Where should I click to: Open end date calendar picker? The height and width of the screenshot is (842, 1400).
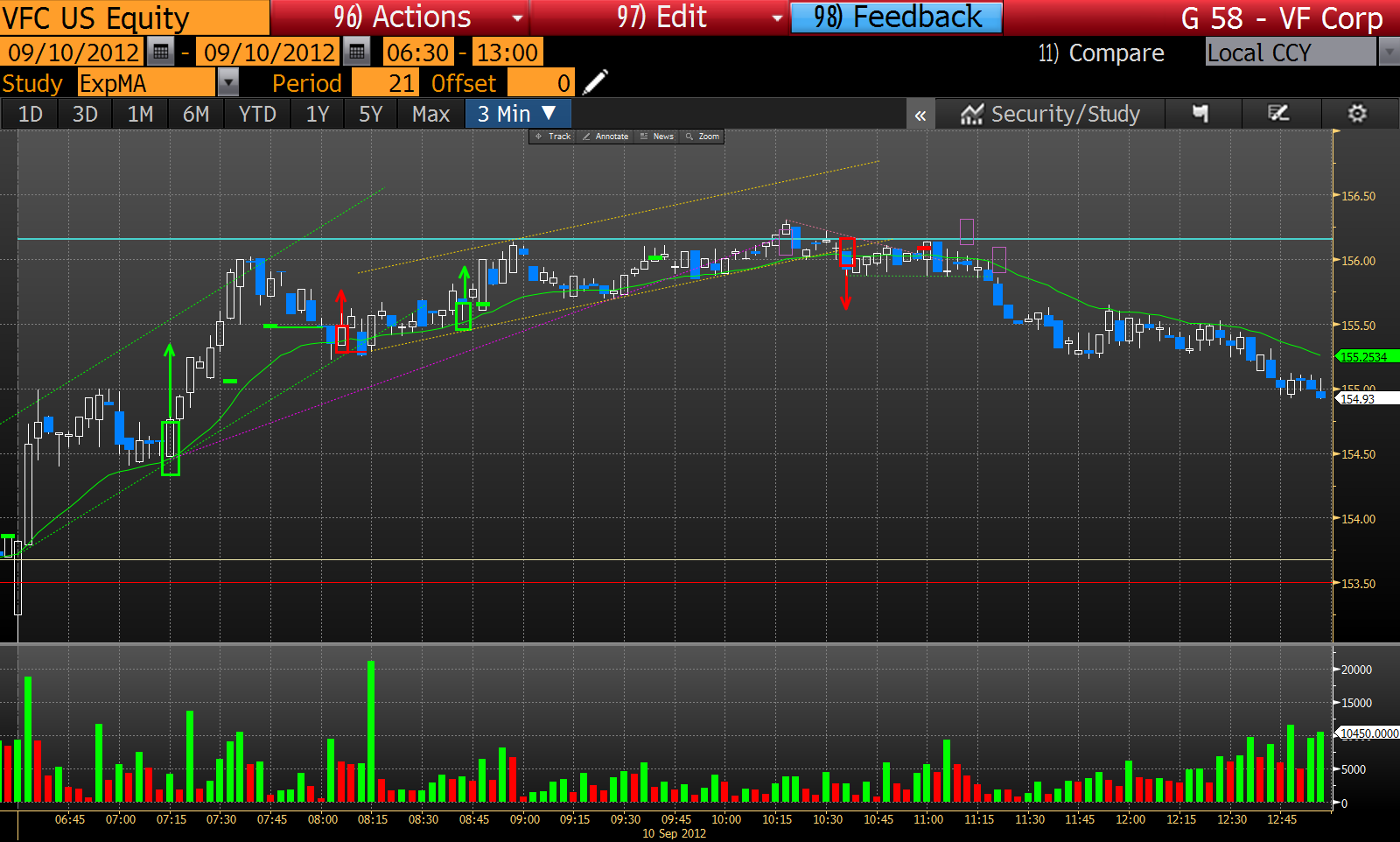click(x=356, y=53)
